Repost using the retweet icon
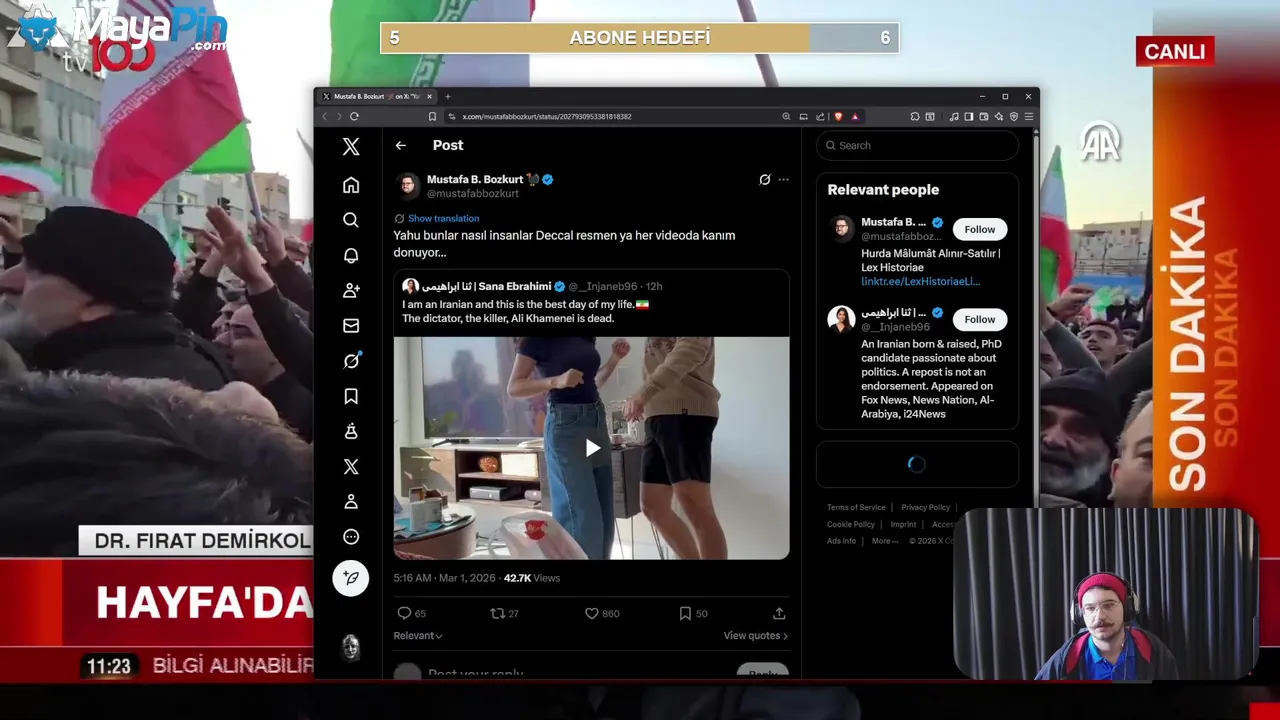 [497, 613]
